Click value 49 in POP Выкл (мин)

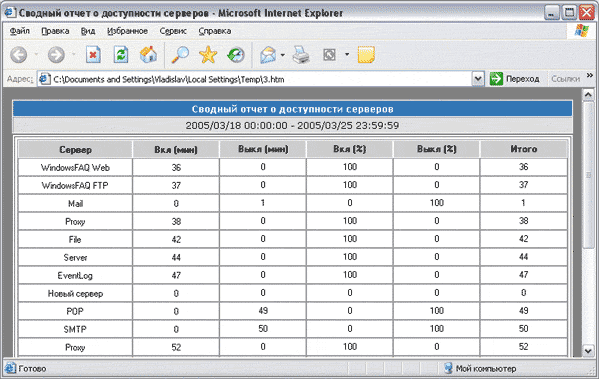(x=263, y=311)
